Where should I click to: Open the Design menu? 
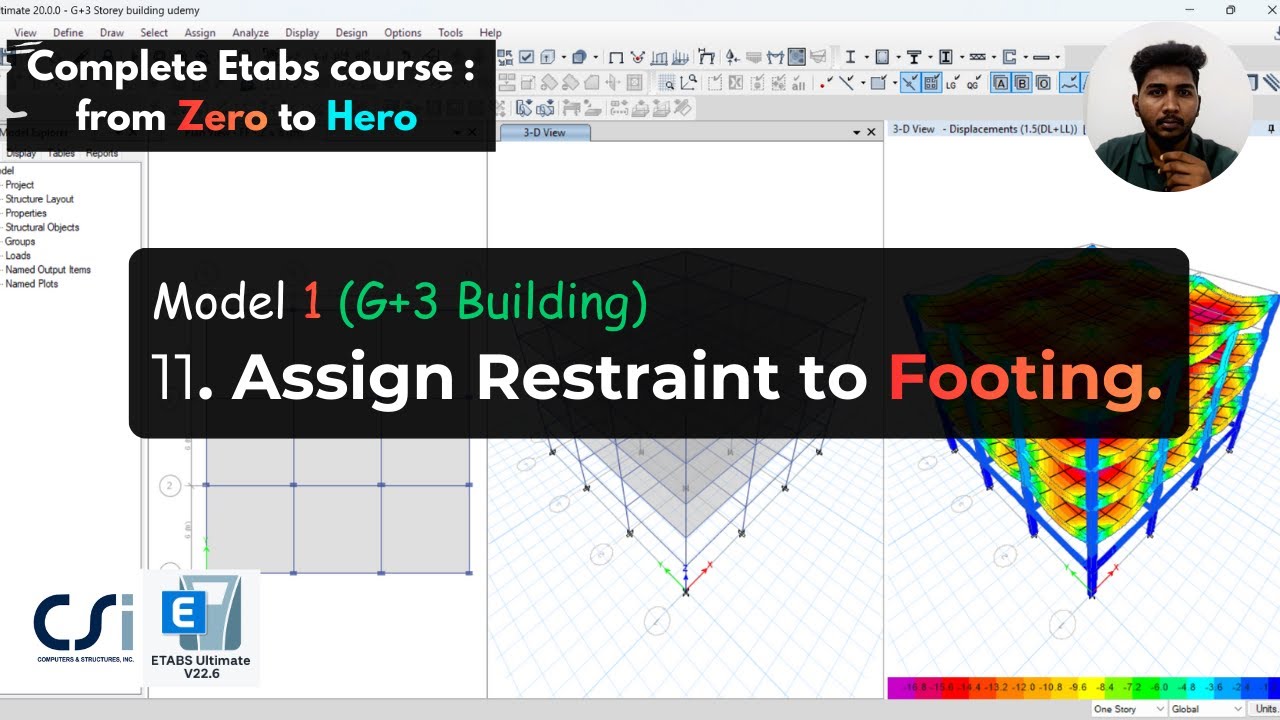(351, 33)
